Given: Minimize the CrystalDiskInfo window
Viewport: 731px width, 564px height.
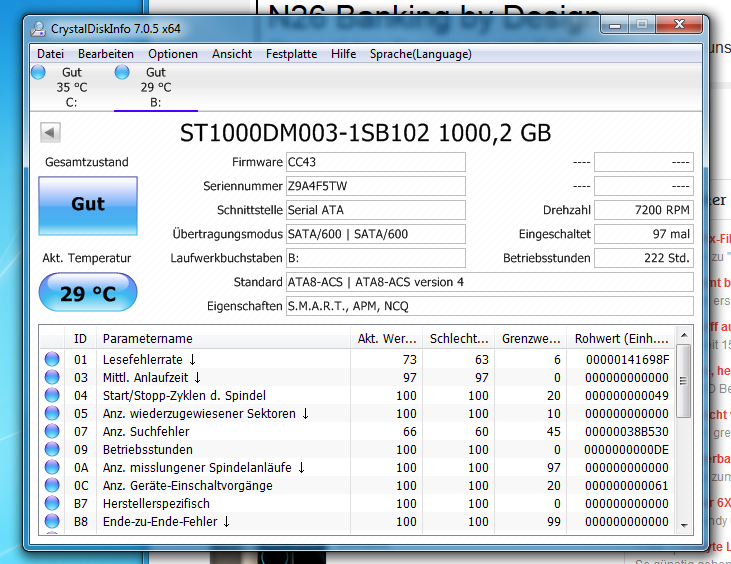Looking at the screenshot, I should coord(615,25).
